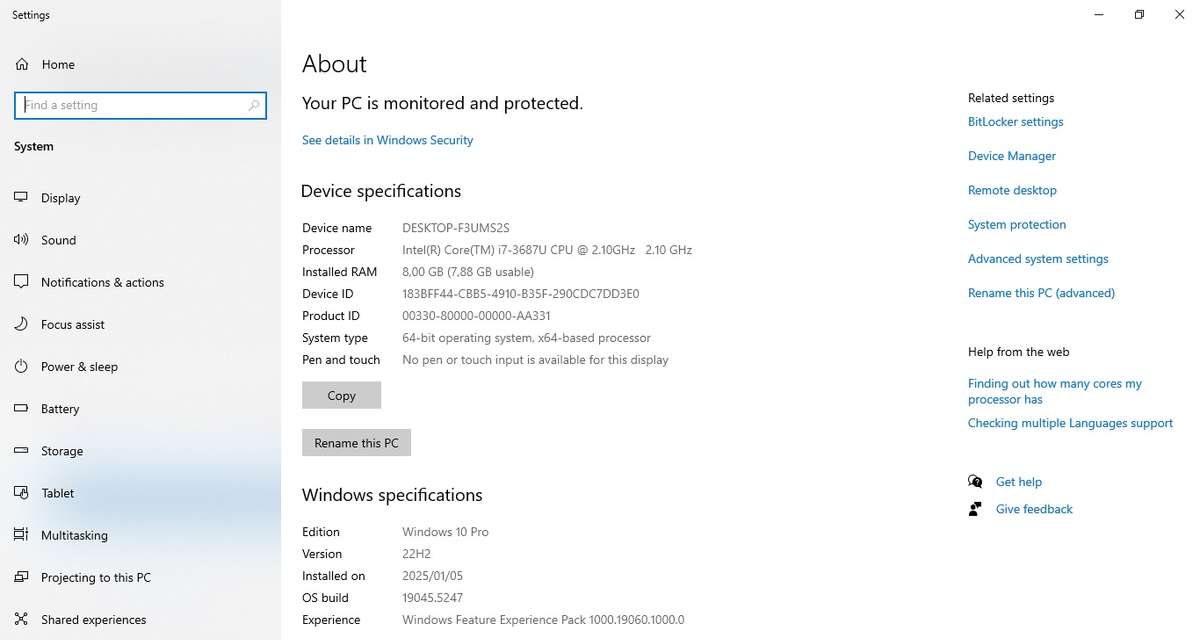The height and width of the screenshot is (640, 1200).
Task: Click the Get help icon
Action: click(974, 481)
